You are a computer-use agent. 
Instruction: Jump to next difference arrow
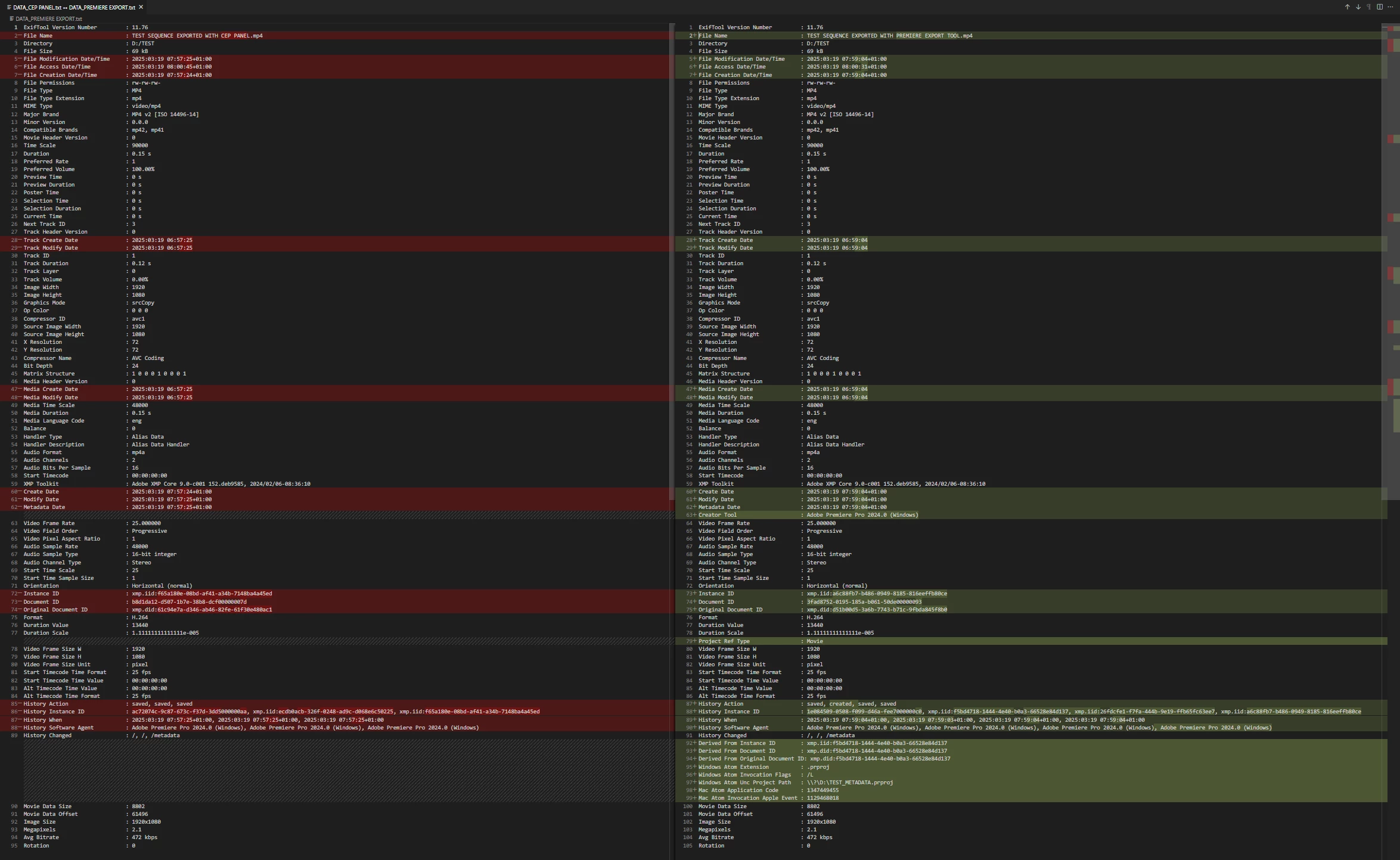coord(1358,7)
